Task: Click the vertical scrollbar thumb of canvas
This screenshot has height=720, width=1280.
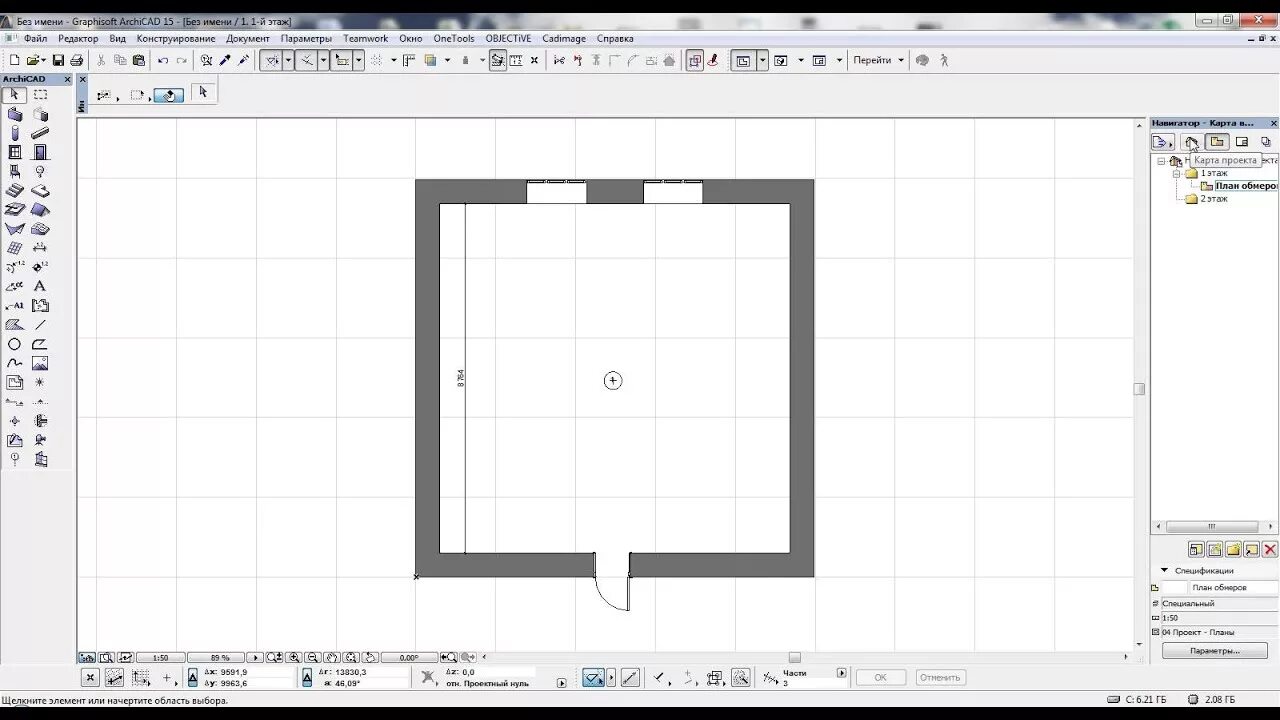Action: click(x=1138, y=389)
